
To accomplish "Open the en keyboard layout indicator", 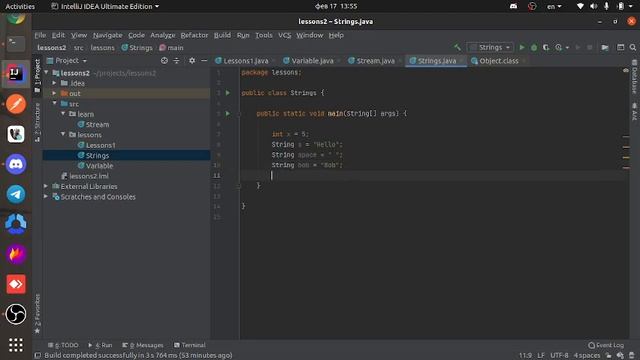I will [x=554, y=7].
